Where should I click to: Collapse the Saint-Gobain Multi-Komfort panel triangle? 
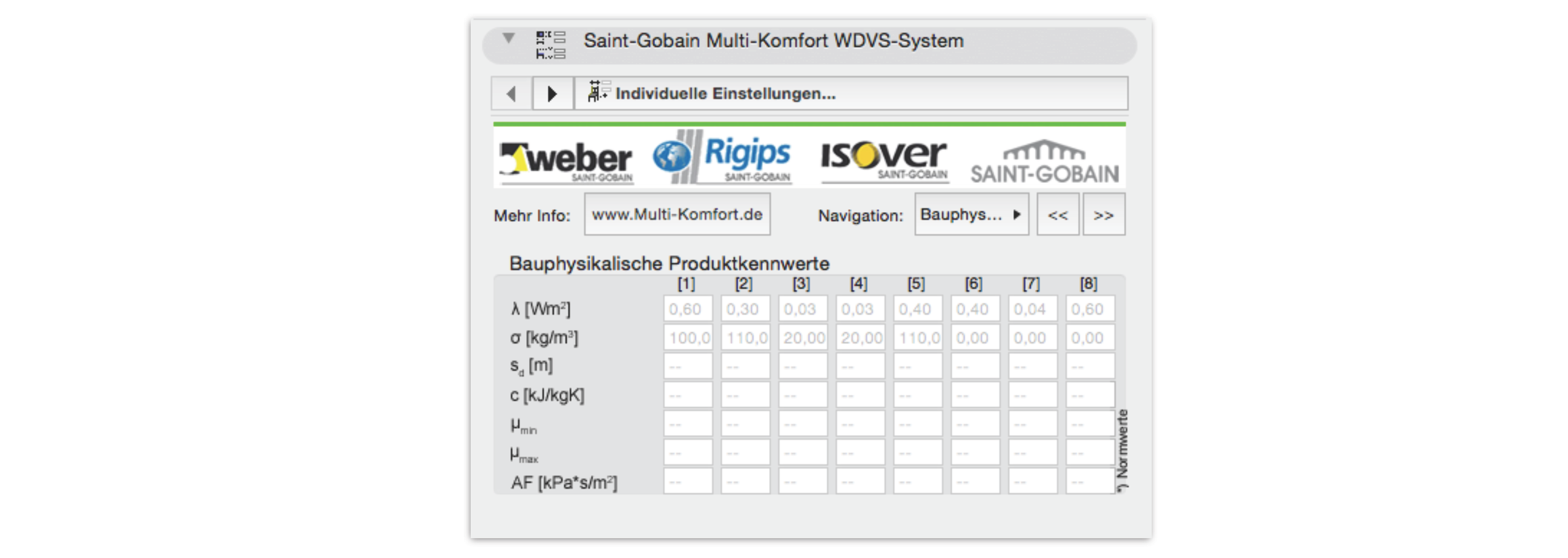[x=508, y=39]
